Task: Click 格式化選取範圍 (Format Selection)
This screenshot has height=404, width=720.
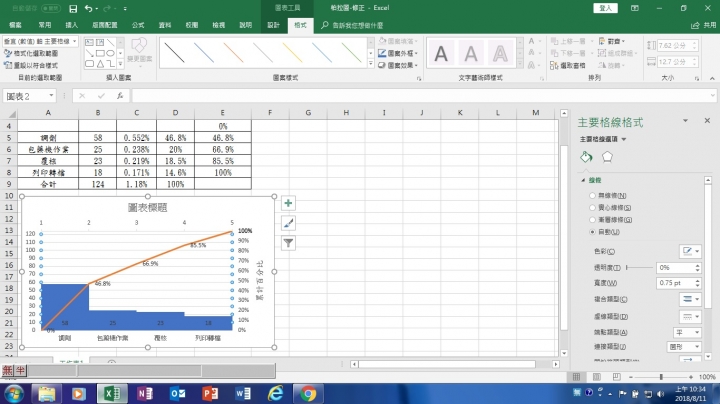Action: click(31, 53)
